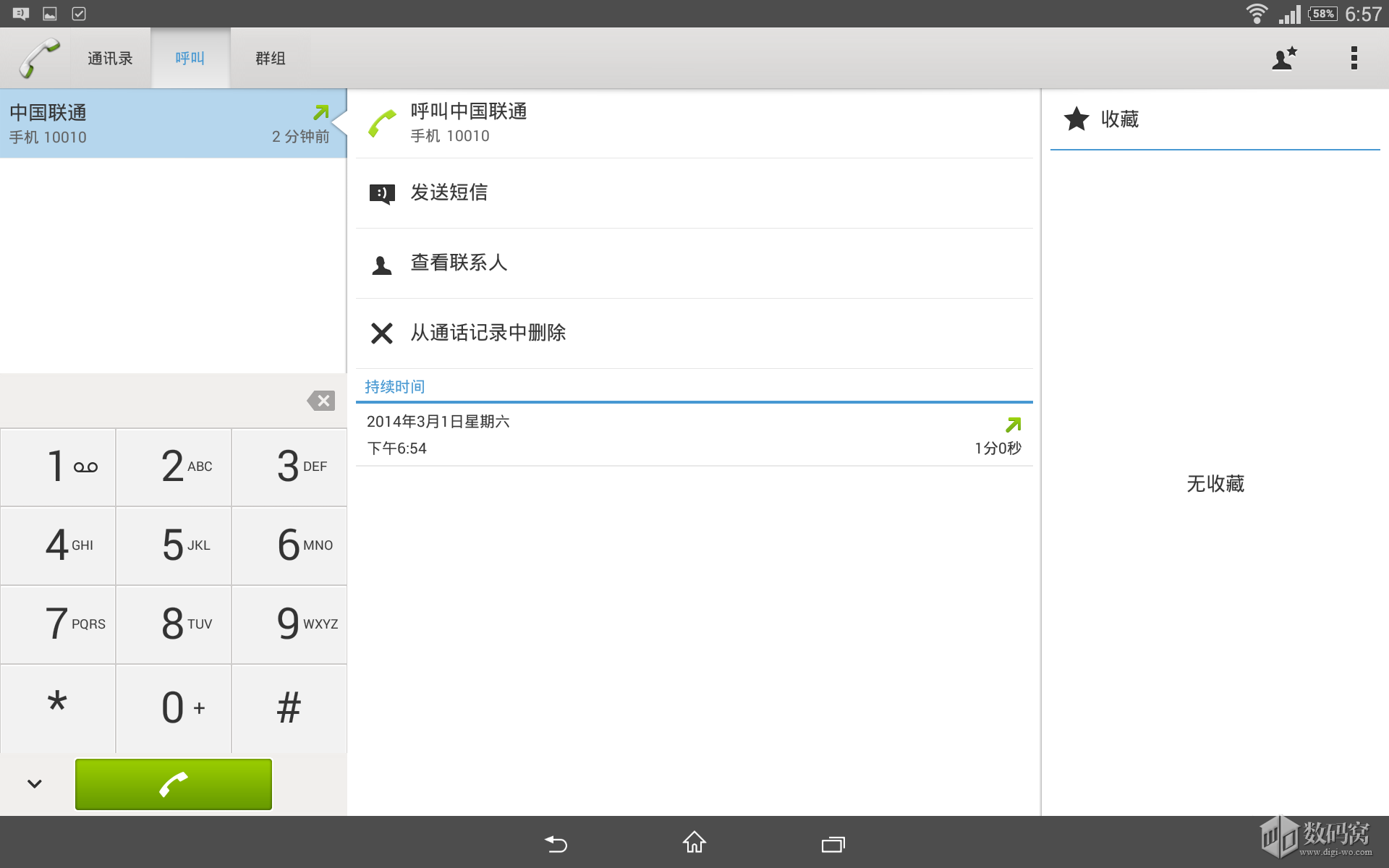The image size is (1389, 868).
Task: Open the three-dot overflow menu
Action: (1354, 58)
